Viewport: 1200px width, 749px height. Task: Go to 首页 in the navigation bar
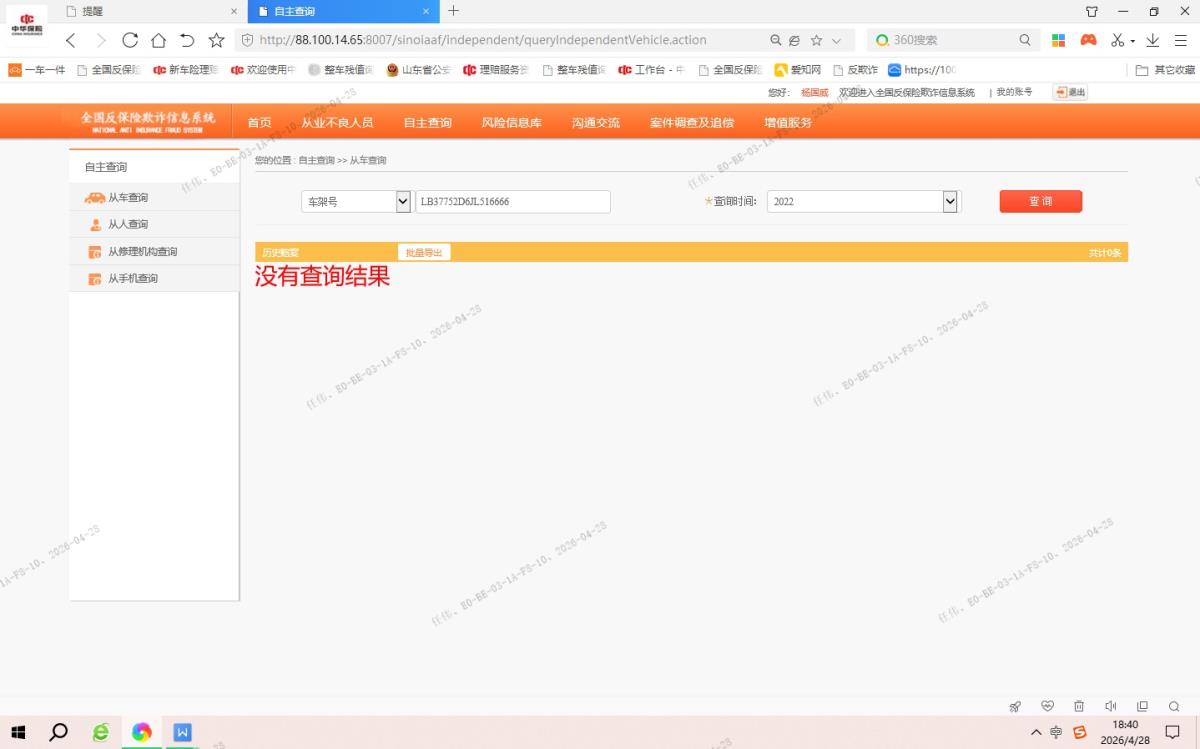(x=259, y=122)
